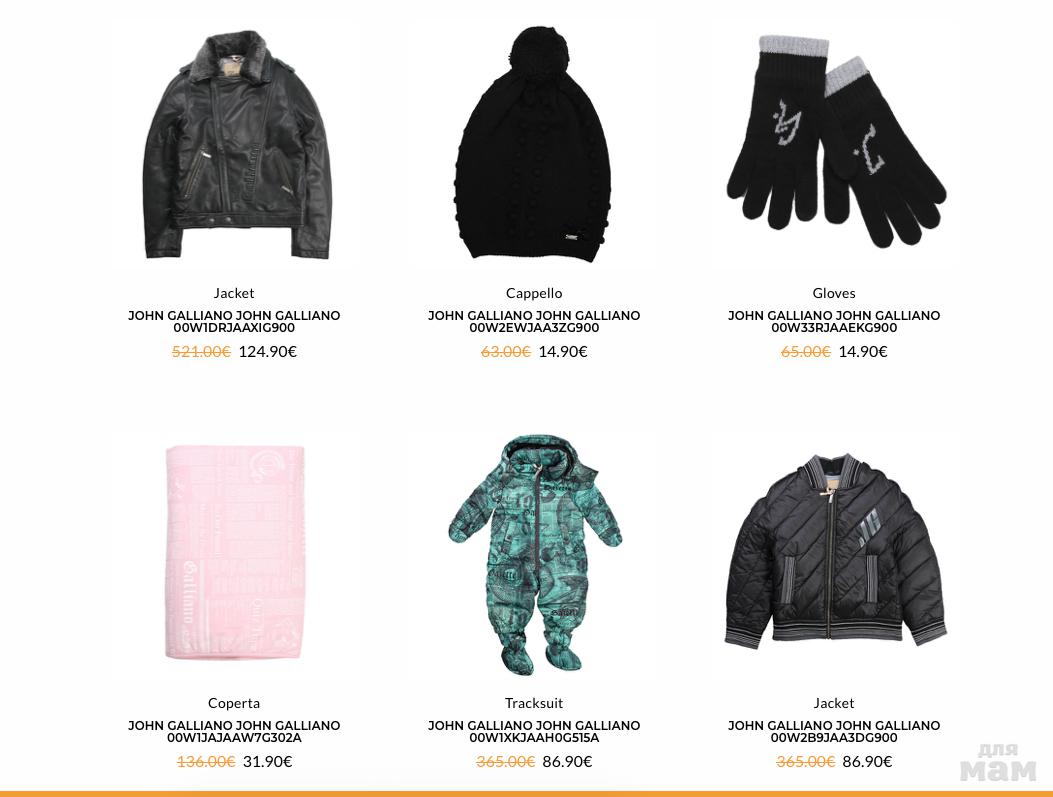Click the Tracksuit category label

coord(534,703)
